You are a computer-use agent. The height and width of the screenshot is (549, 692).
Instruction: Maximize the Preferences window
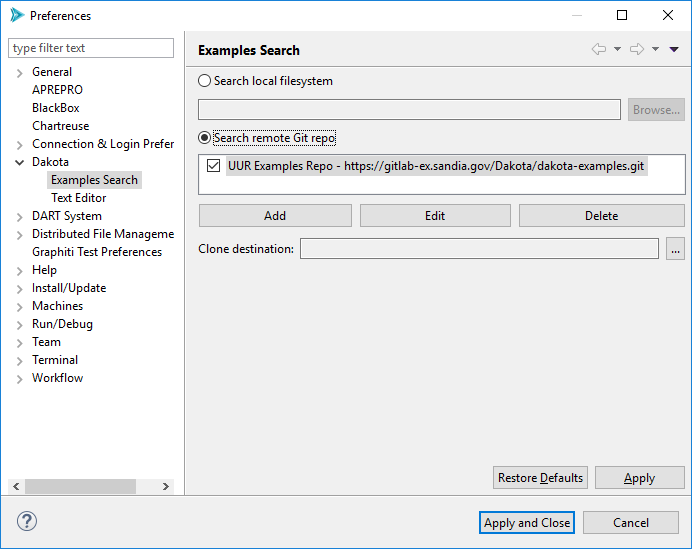pos(622,15)
